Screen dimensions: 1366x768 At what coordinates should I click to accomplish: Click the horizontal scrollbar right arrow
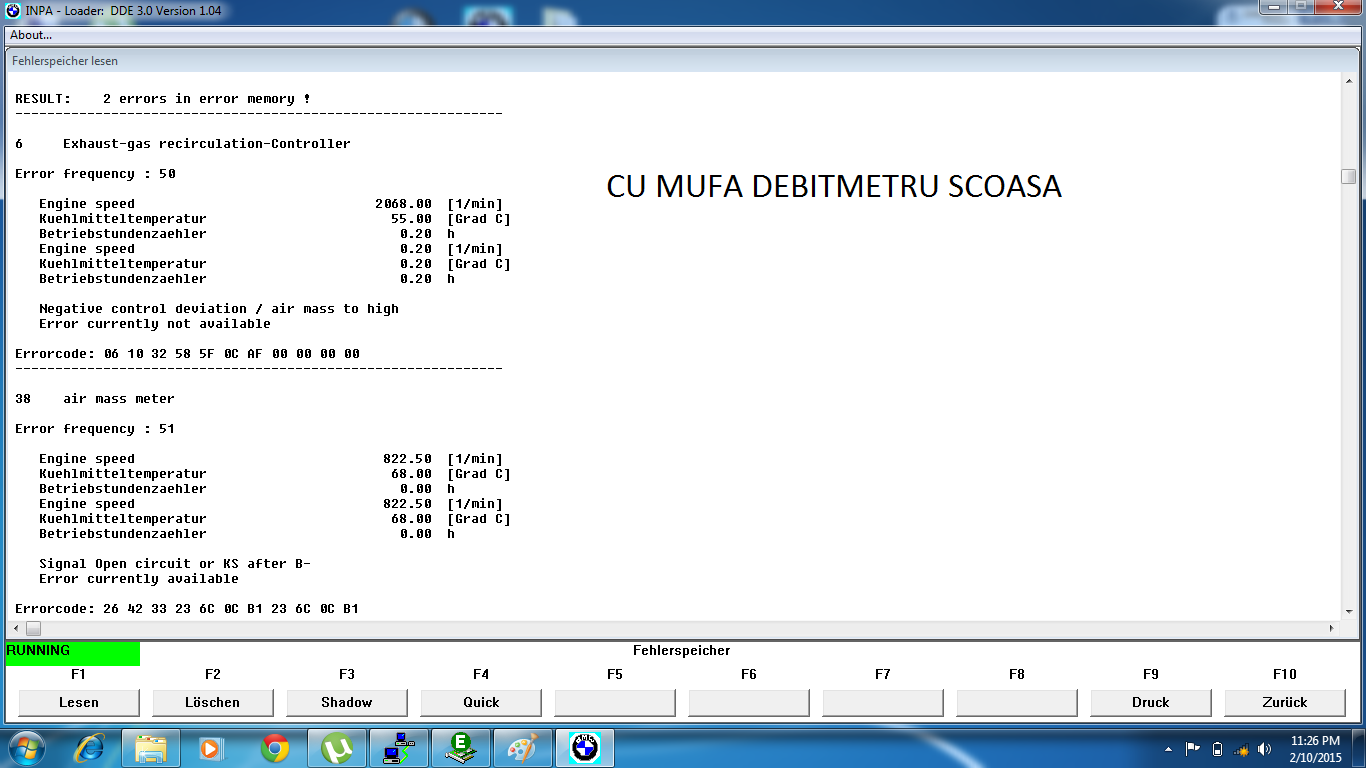tap(1331, 629)
